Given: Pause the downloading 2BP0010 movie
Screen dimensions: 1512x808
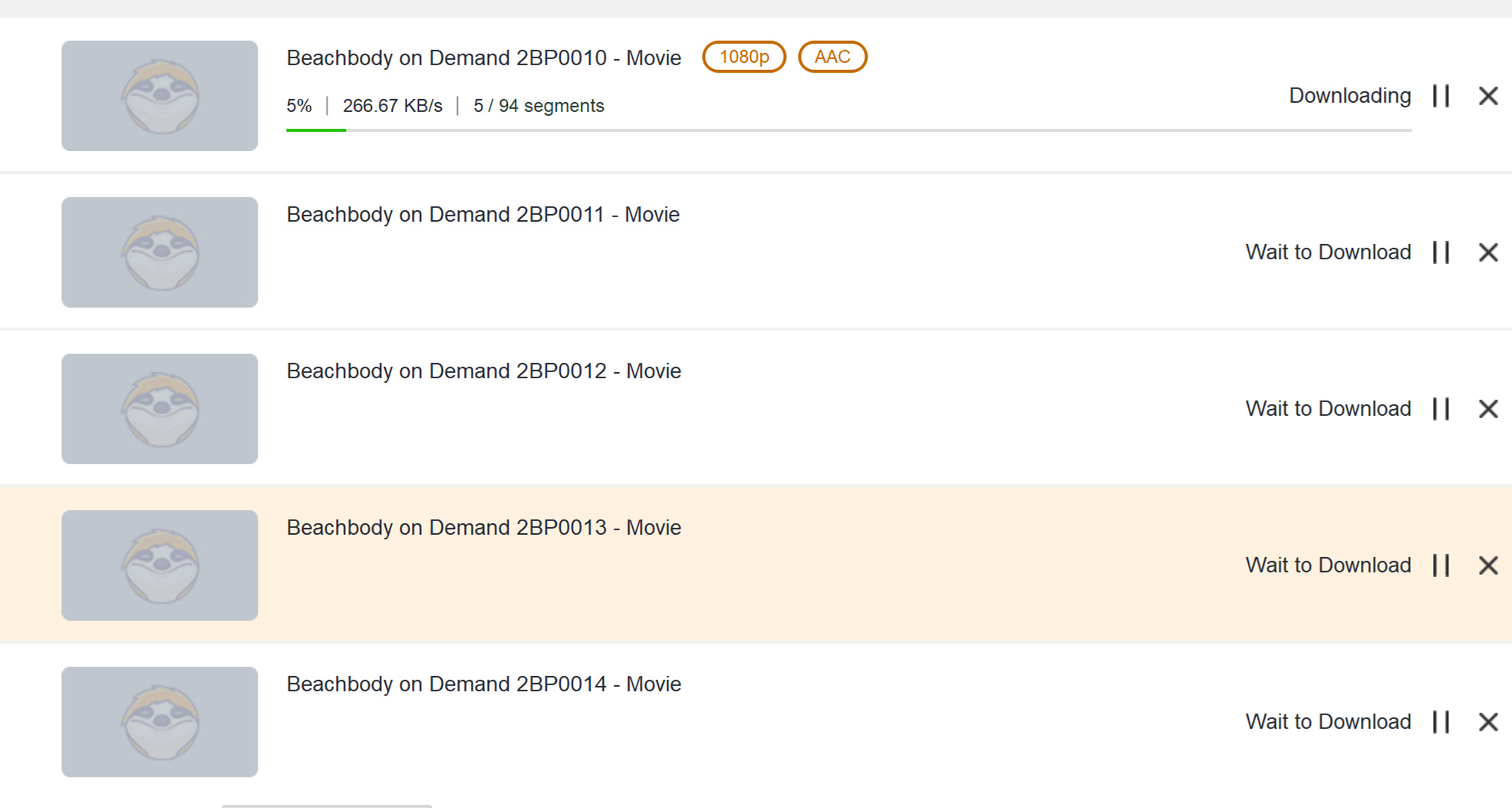Looking at the screenshot, I should click(1441, 96).
